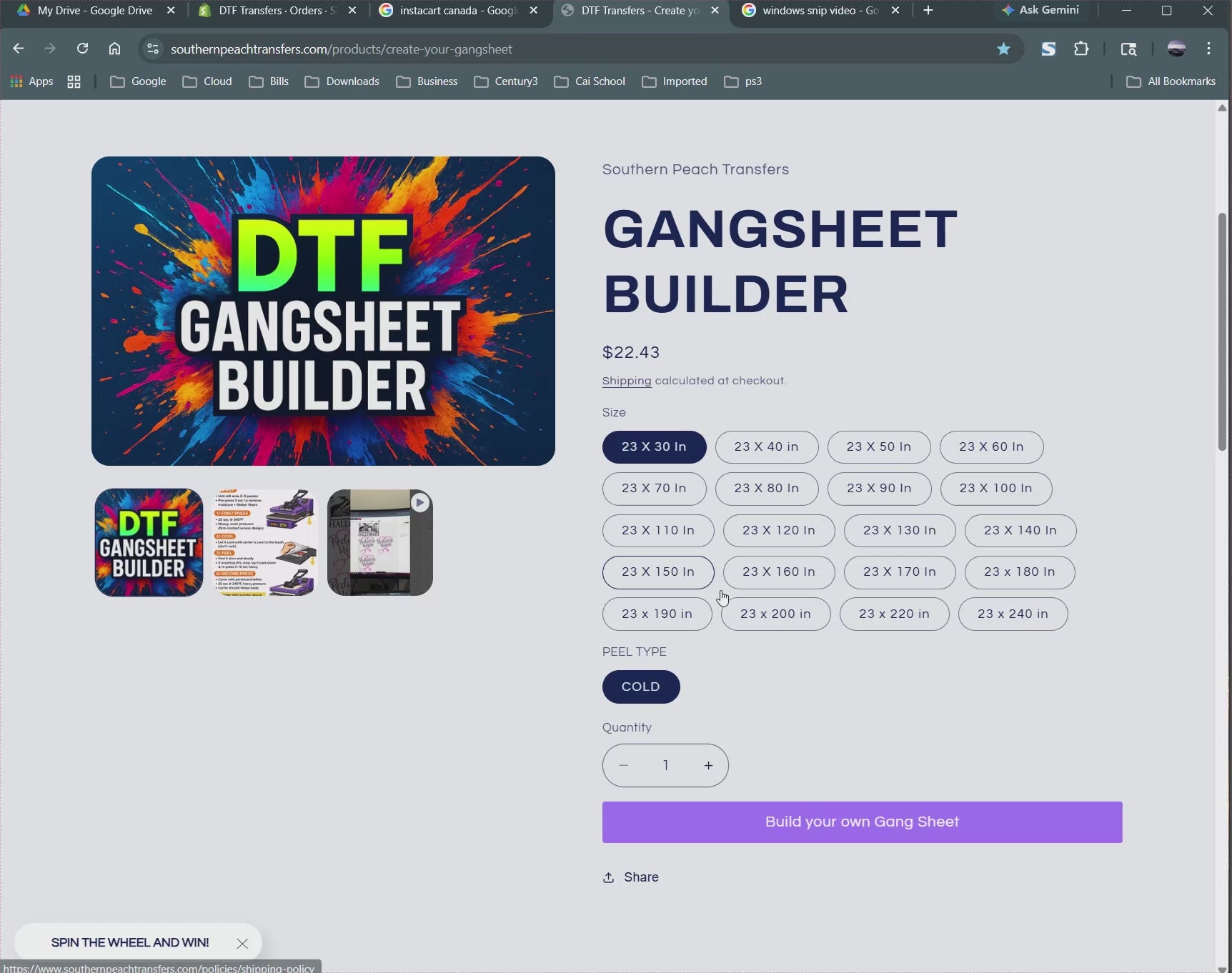Open the Chrome three-dot menu
The image size is (1232, 973).
1208,49
